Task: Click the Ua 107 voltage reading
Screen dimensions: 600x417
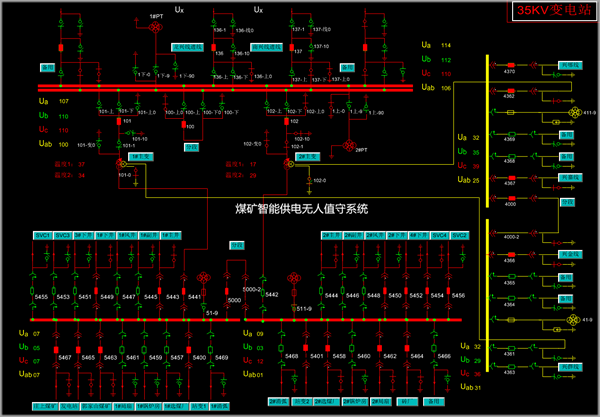Action: point(54,101)
